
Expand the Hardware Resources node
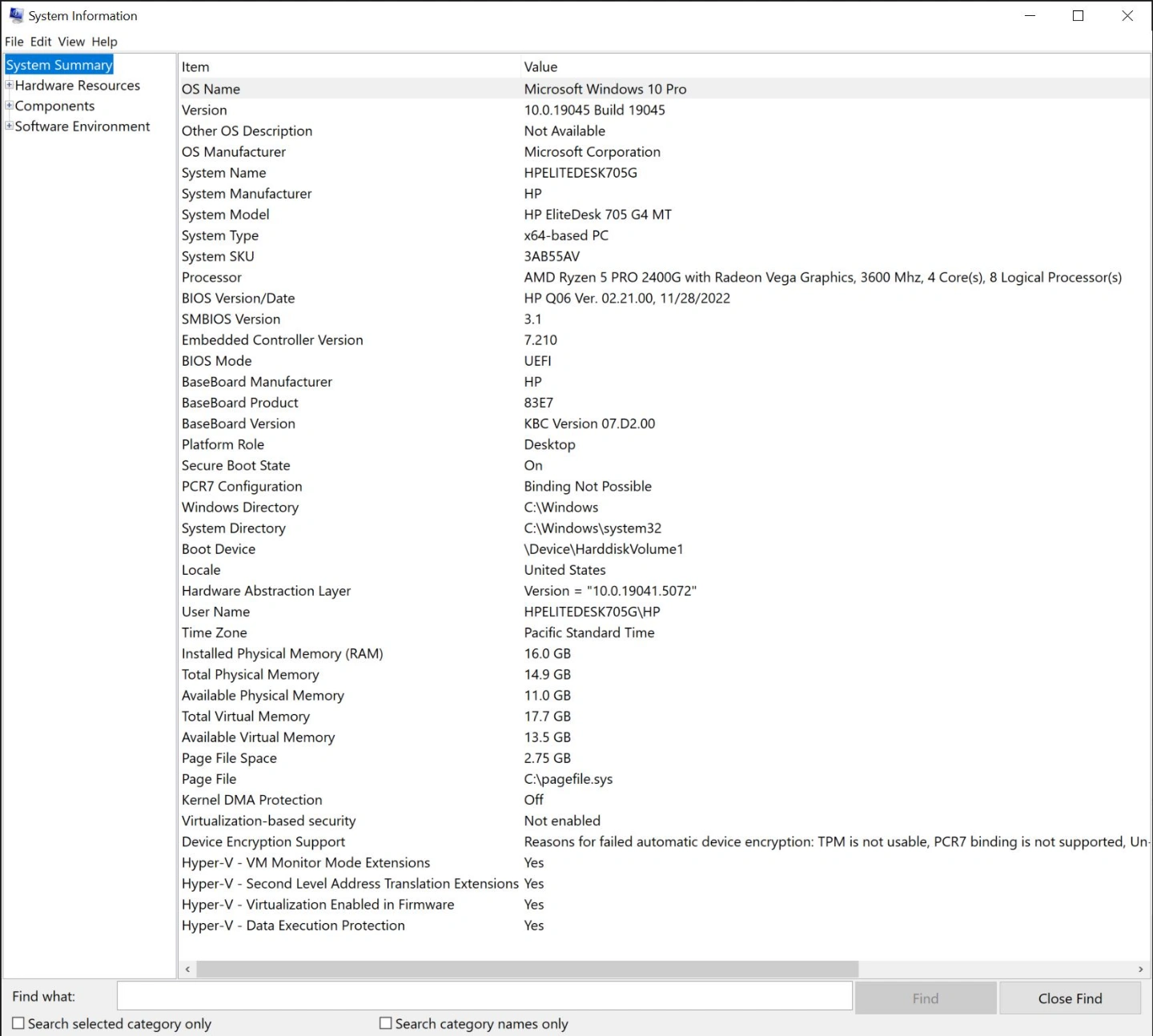coord(9,85)
